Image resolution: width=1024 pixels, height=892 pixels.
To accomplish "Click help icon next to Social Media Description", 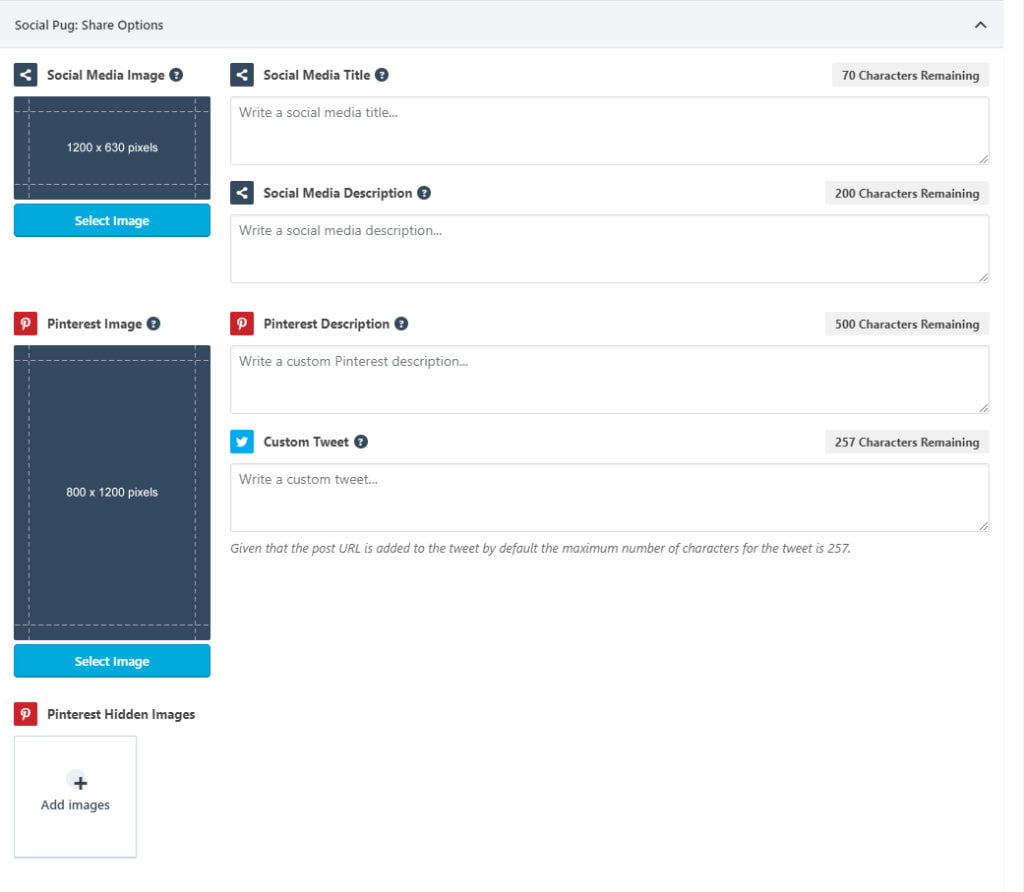I will point(424,193).
